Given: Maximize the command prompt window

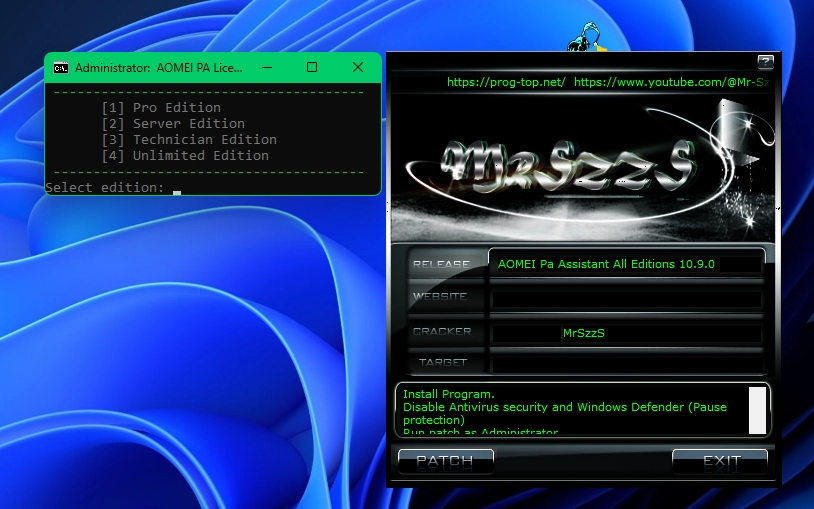Looking at the screenshot, I should click(x=312, y=68).
